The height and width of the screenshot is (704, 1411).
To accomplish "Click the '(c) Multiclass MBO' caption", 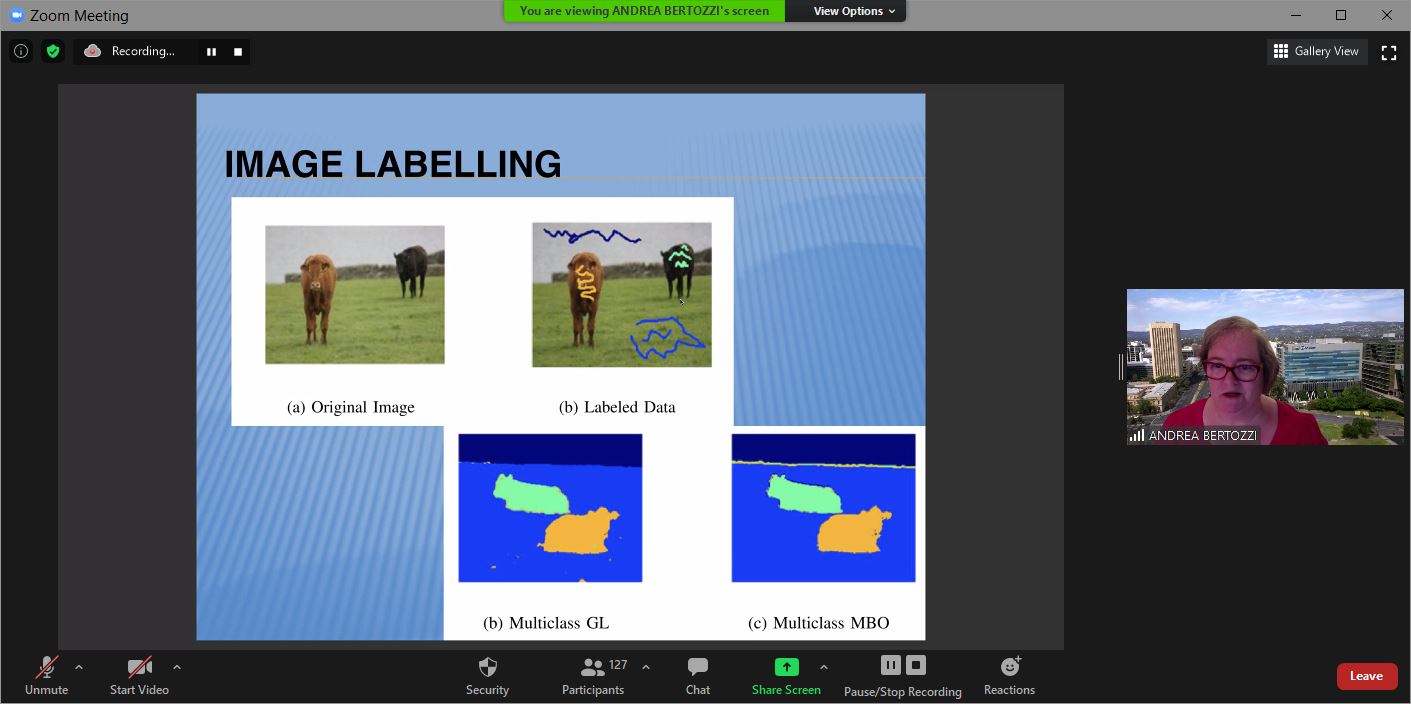I will point(819,623).
